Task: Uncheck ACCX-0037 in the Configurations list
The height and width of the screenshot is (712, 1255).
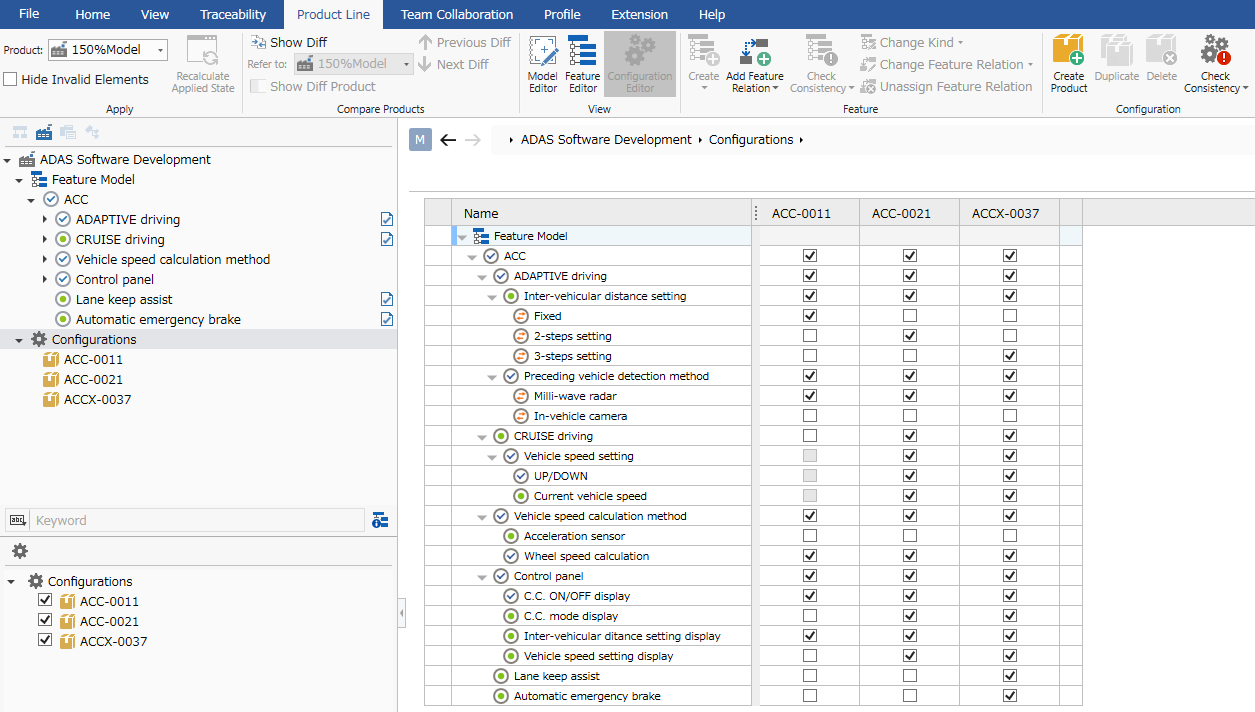Action: (x=45, y=641)
